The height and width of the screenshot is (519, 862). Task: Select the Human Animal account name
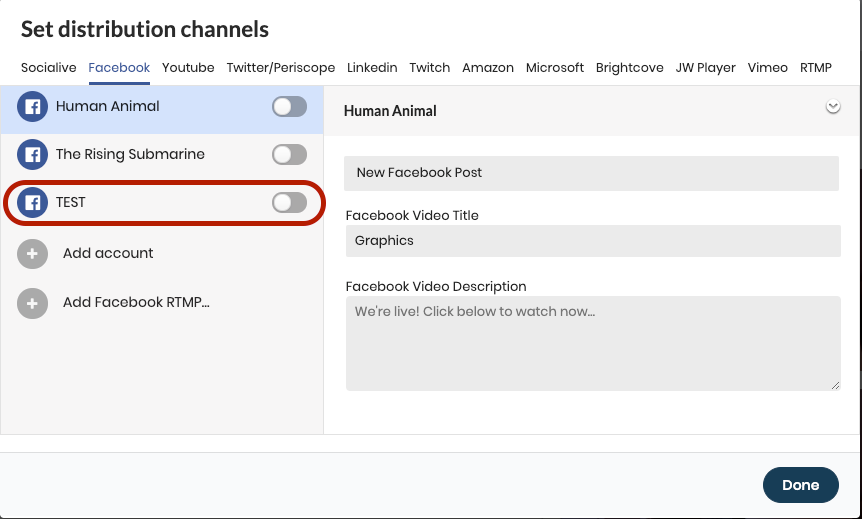click(x=108, y=106)
